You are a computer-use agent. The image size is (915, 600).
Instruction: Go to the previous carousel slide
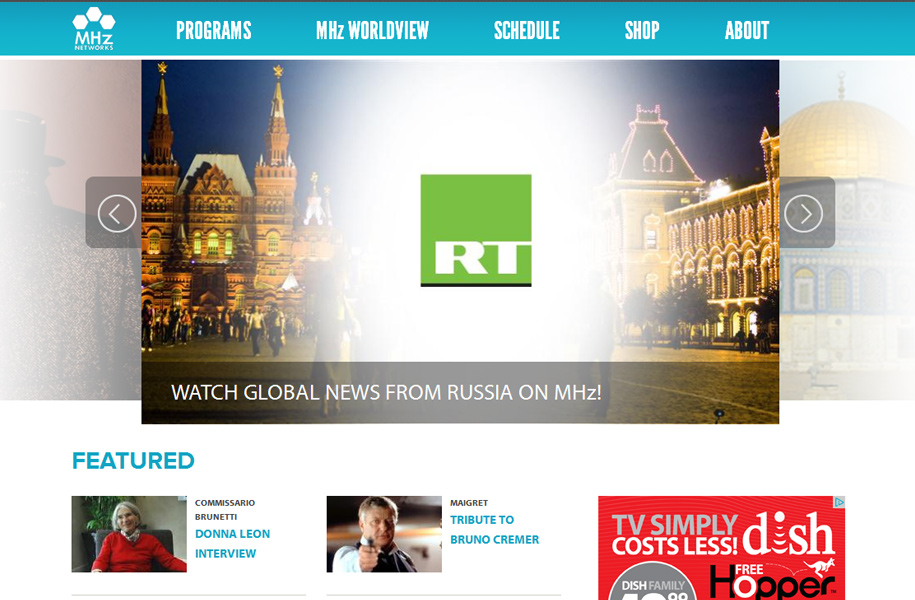tap(116, 213)
